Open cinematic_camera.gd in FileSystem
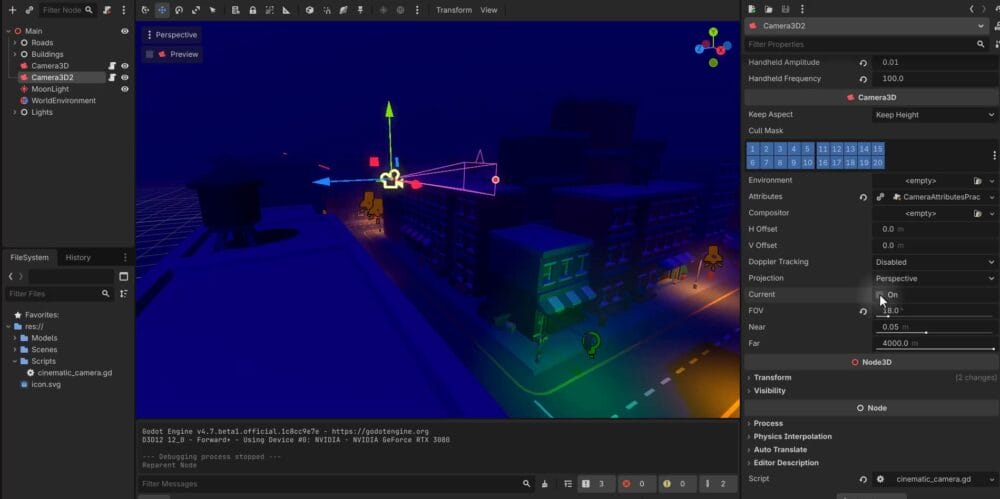1000x499 pixels. point(75,373)
